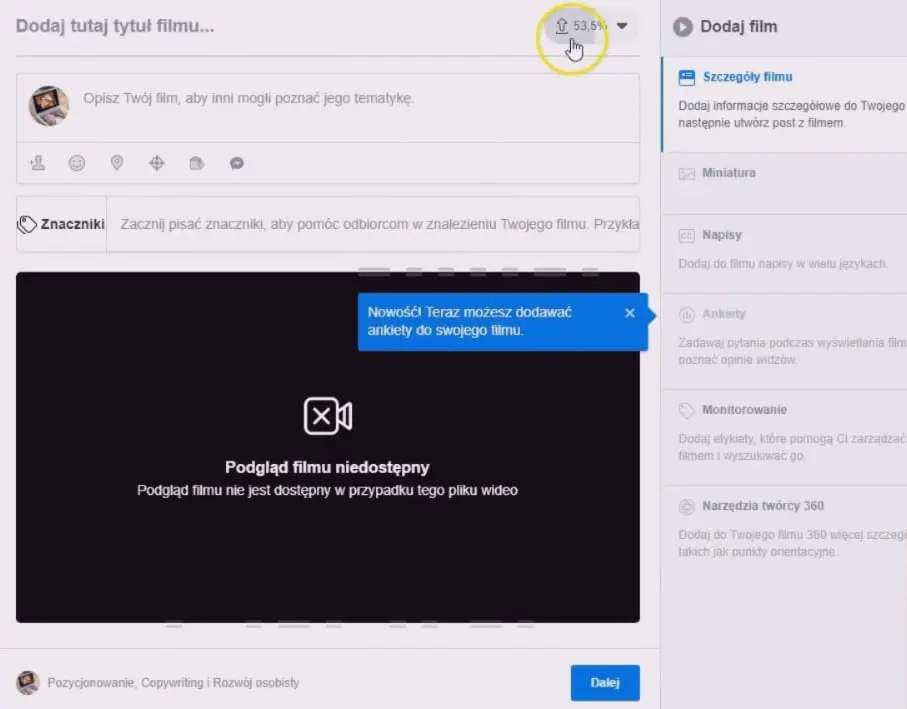Click the profile picture beside description field
The width and height of the screenshot is (907, 709).
49,106
